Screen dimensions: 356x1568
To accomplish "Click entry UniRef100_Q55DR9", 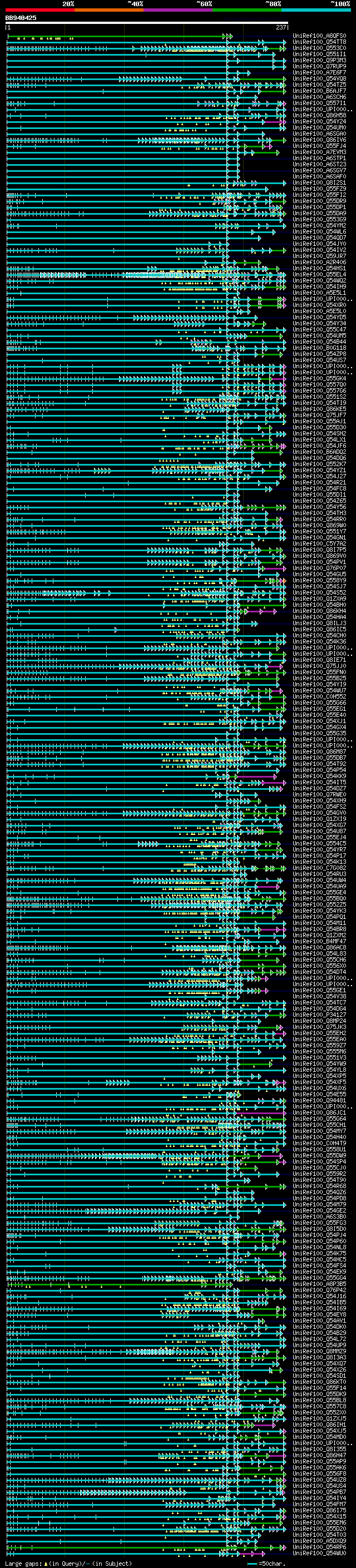I will pos(319,201).
